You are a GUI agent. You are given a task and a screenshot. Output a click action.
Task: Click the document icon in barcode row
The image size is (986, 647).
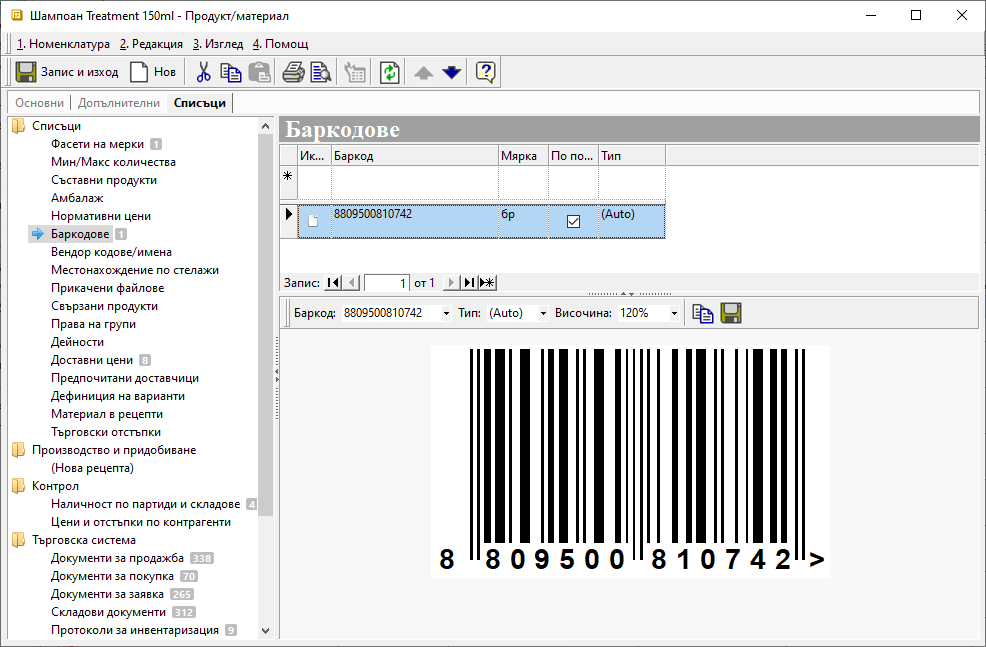[313, 221]
